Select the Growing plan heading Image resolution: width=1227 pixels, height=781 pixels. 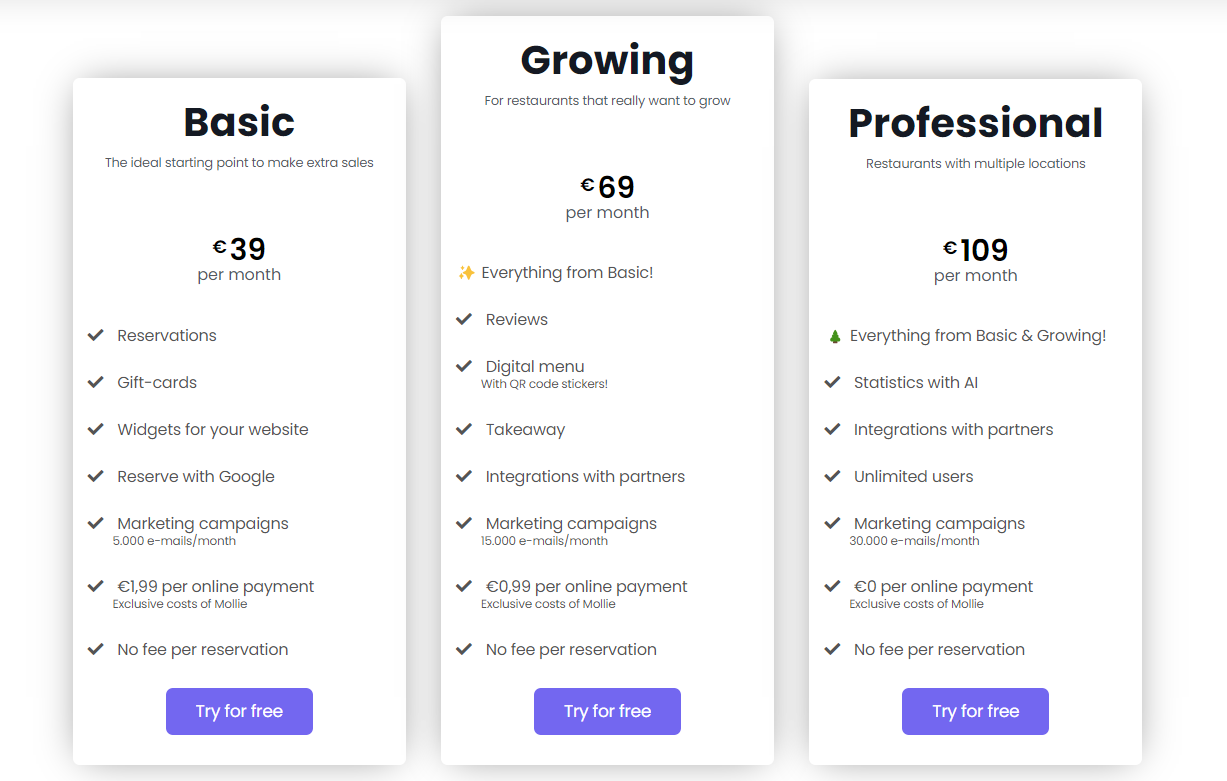[x=606, y=61]
